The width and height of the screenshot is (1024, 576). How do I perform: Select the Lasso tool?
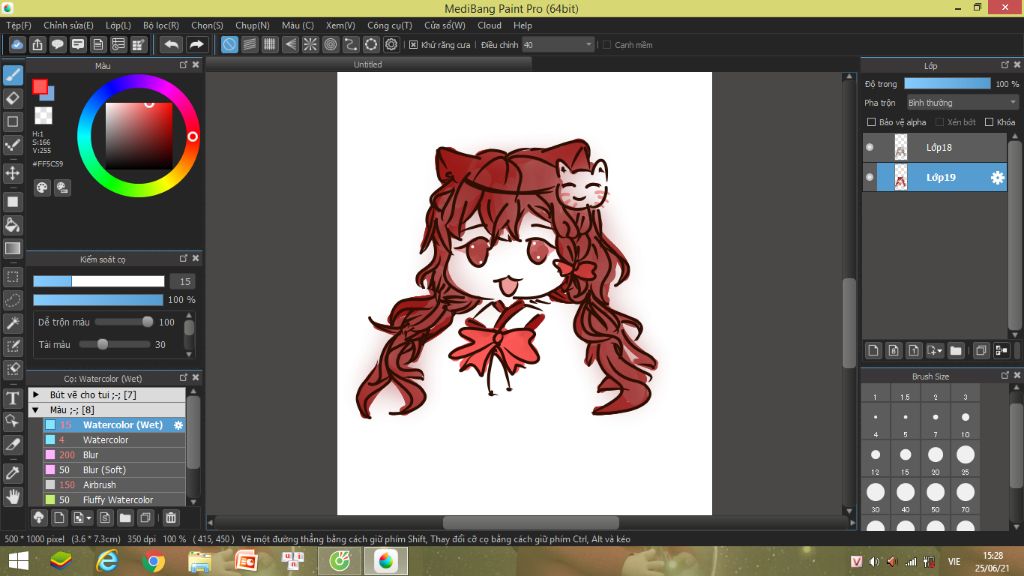point(12,300)
